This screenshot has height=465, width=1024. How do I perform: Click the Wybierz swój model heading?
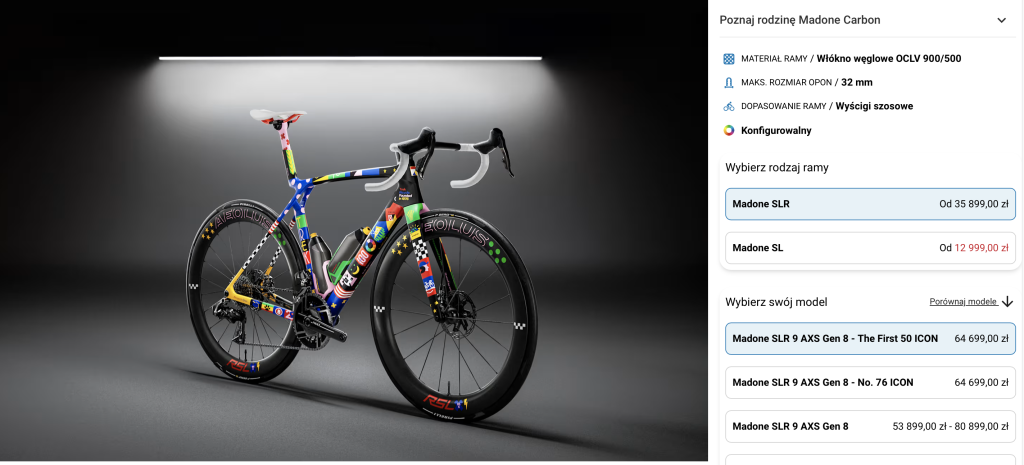pyautogui.click(x=776, y=302)
